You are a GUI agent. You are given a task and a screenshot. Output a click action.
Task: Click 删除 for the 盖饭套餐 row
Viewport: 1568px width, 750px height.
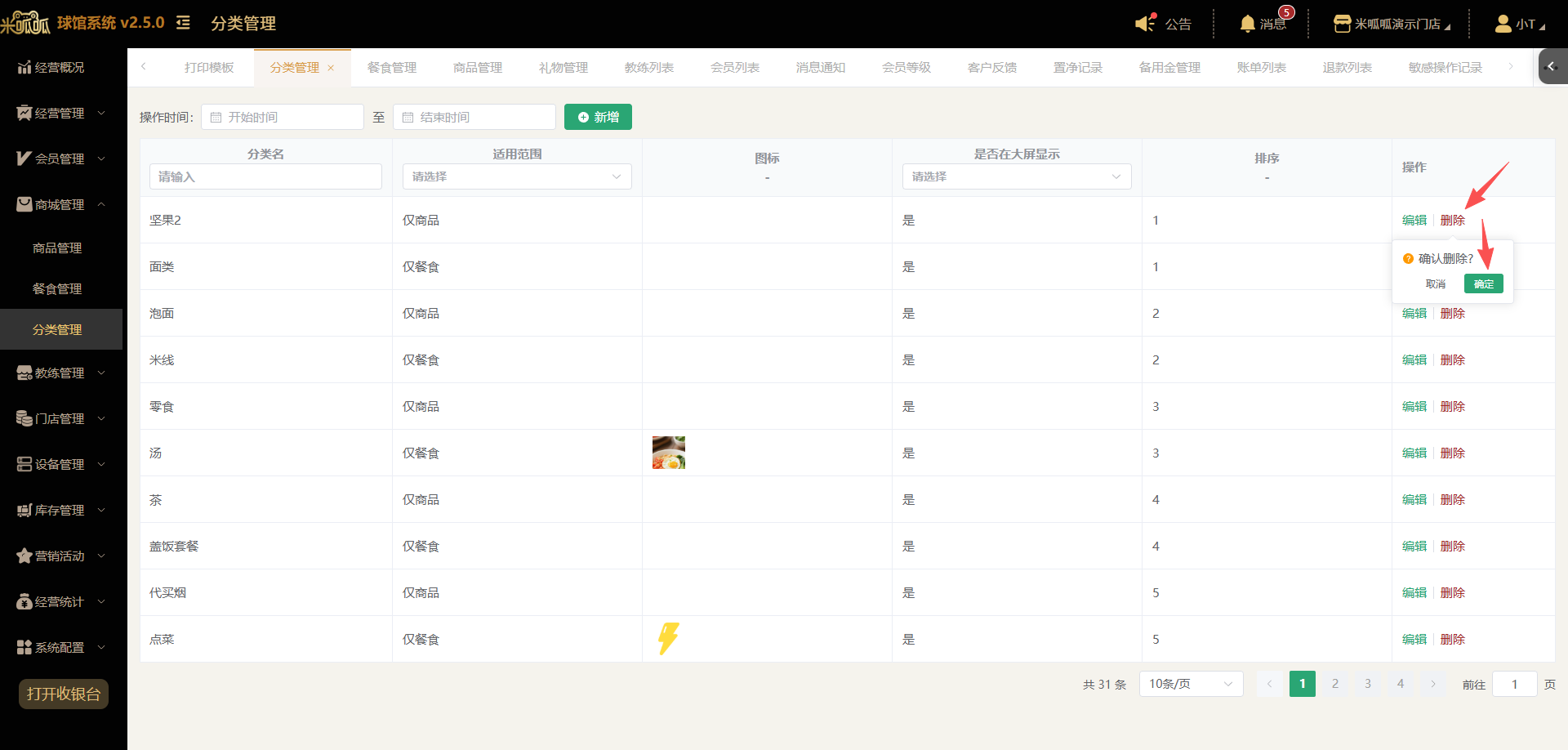(1453, 546)
